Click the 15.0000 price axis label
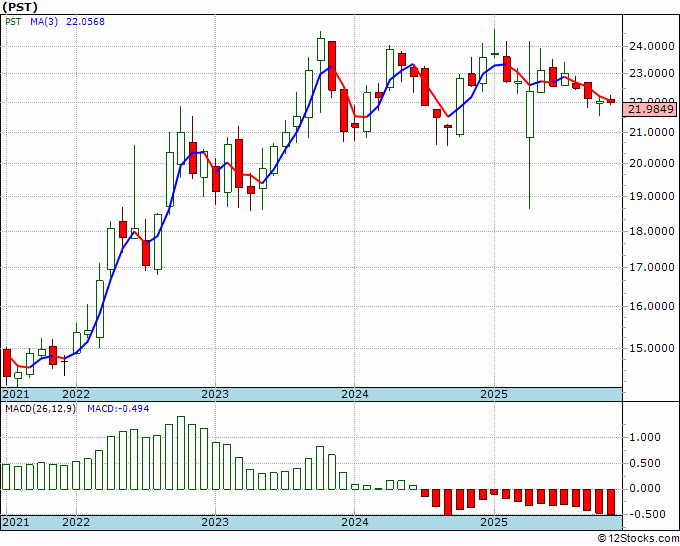The width and height of the screenshot is (680, 546). pyautogui.click(x=651, y=348)
